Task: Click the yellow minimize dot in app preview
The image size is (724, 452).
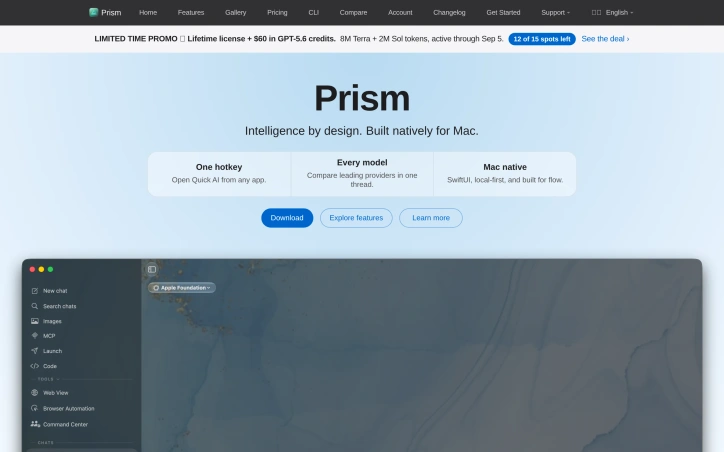Action: tap(41, 269)
